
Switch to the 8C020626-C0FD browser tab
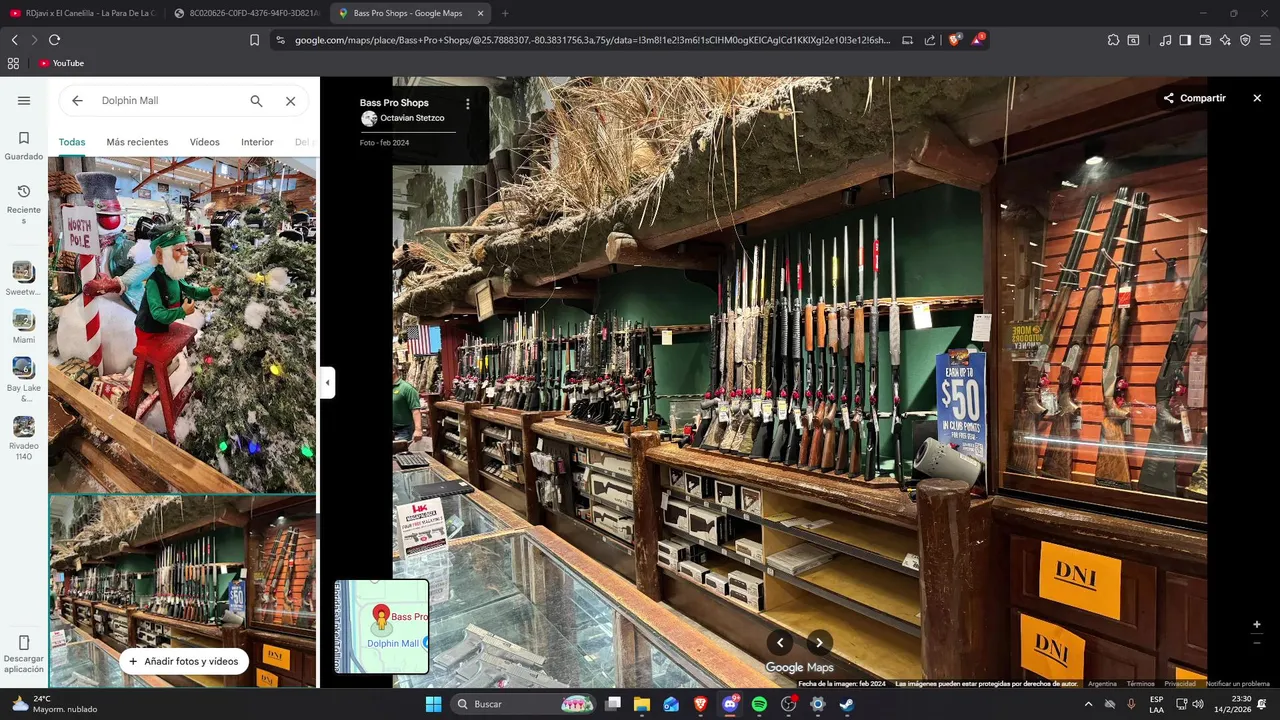tap(245, 13)
